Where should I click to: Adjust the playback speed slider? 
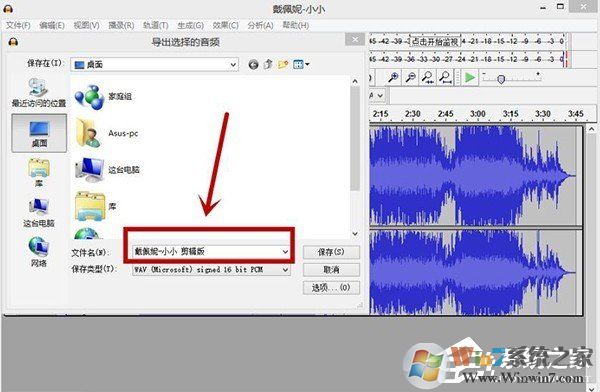(x=501, y=79)
